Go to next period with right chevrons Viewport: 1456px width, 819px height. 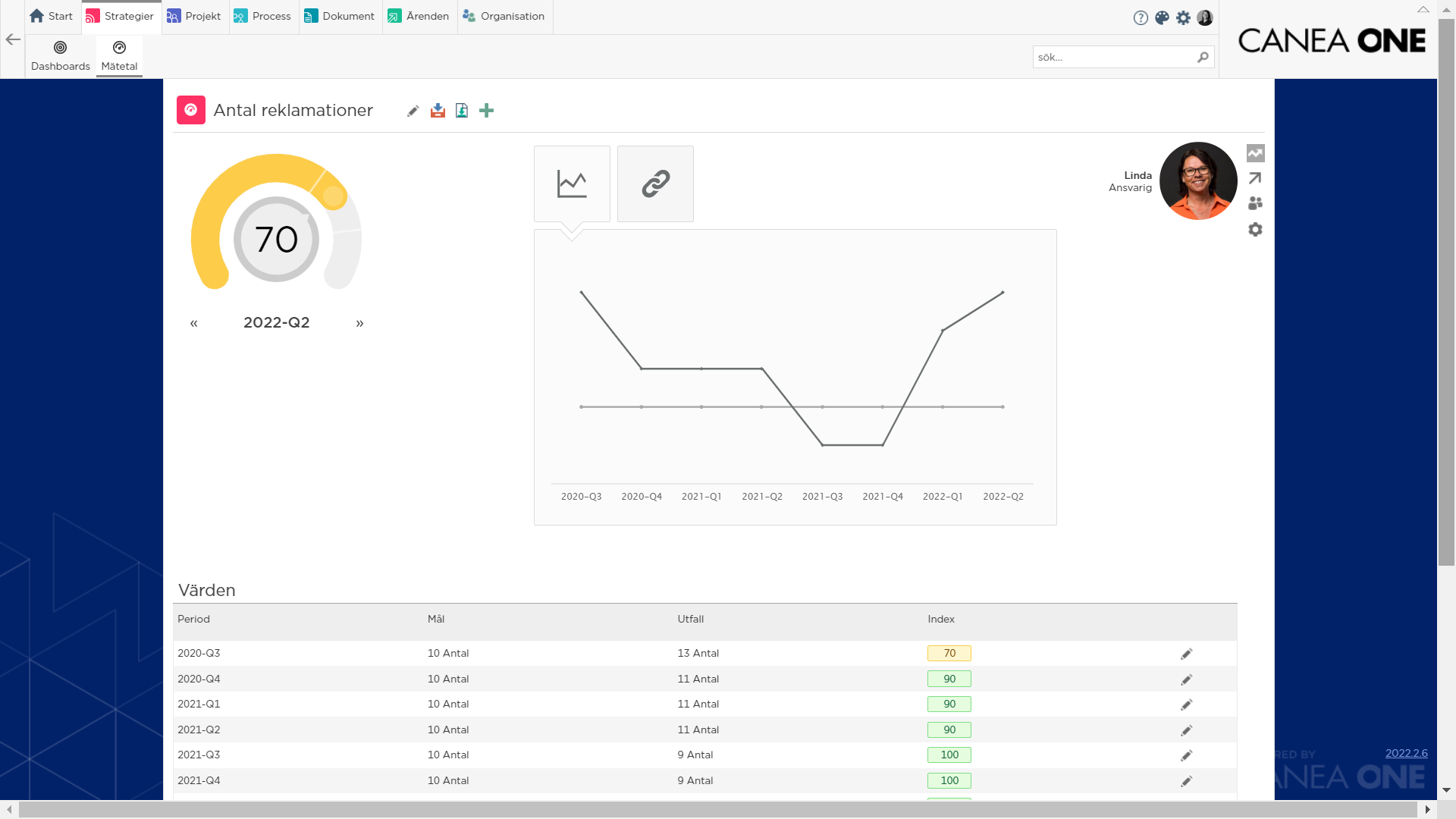click(359, 323)
